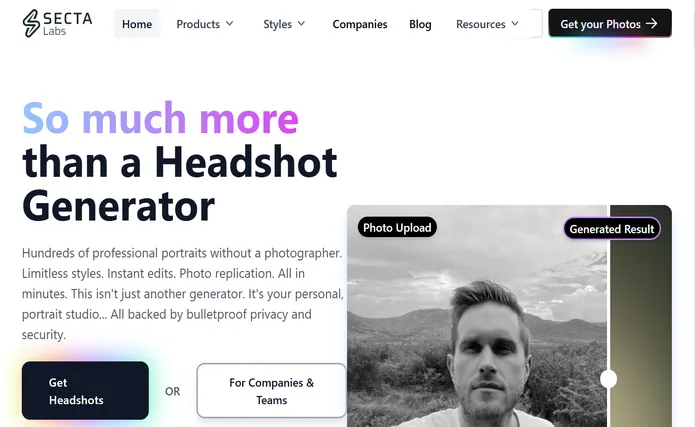The height and width of the screenshot is (427, 695).
Task: Open the Companies page link
Action: click(x=360, y=24)
